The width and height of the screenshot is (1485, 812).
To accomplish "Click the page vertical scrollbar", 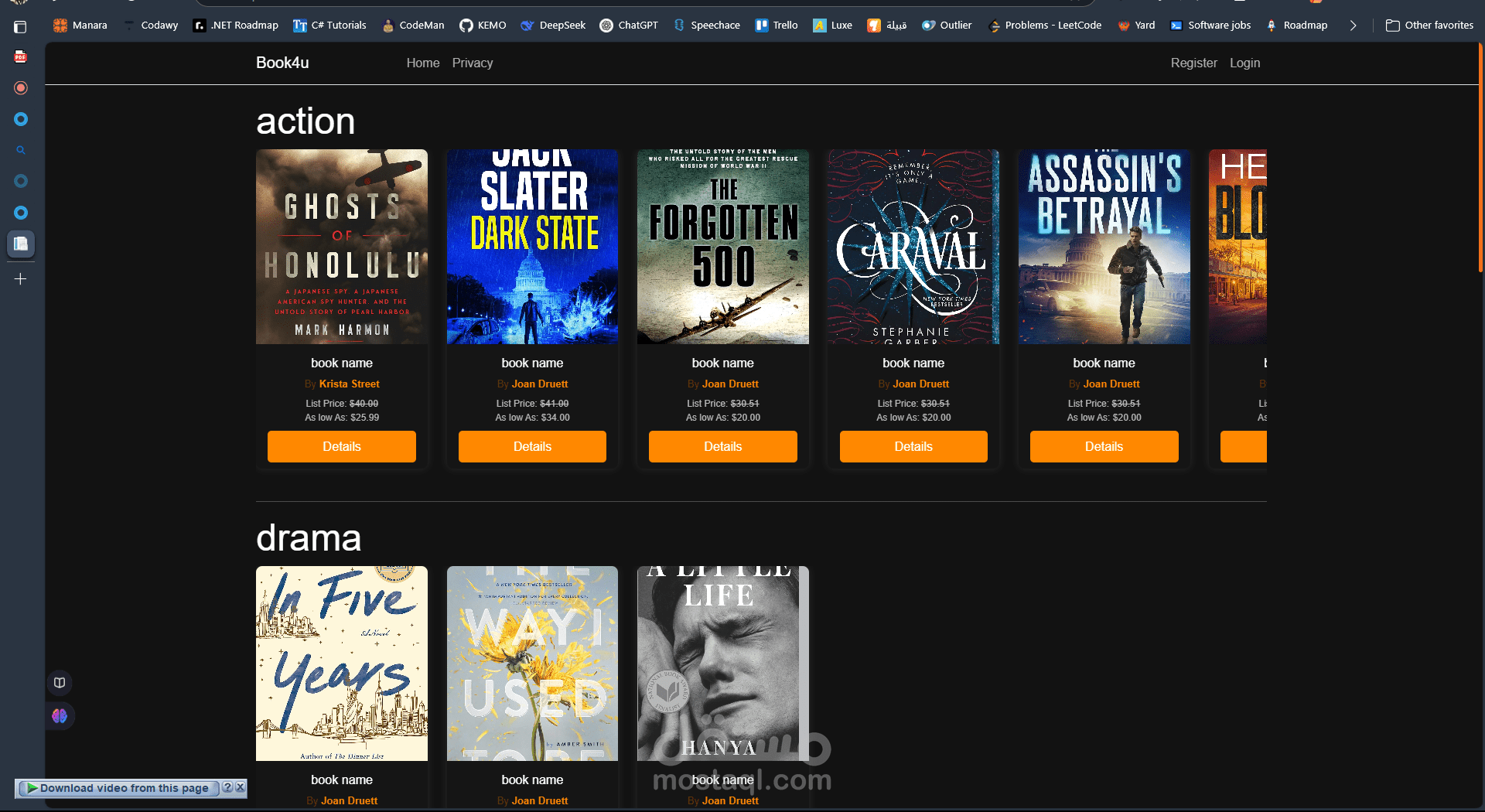I will click(1480, 159).
